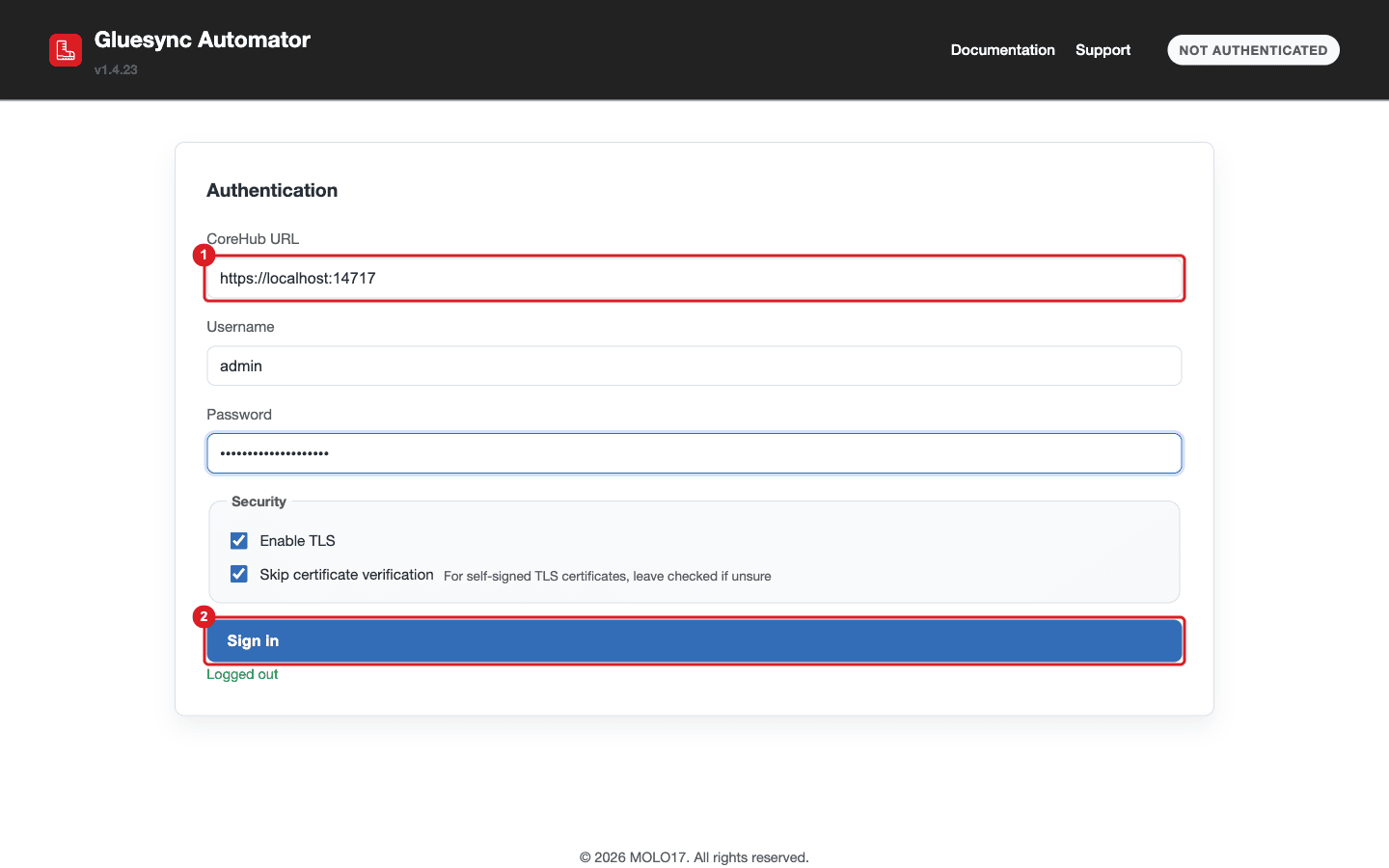
Task: Open the Documentation link
Action: [x=1002, y=50]
